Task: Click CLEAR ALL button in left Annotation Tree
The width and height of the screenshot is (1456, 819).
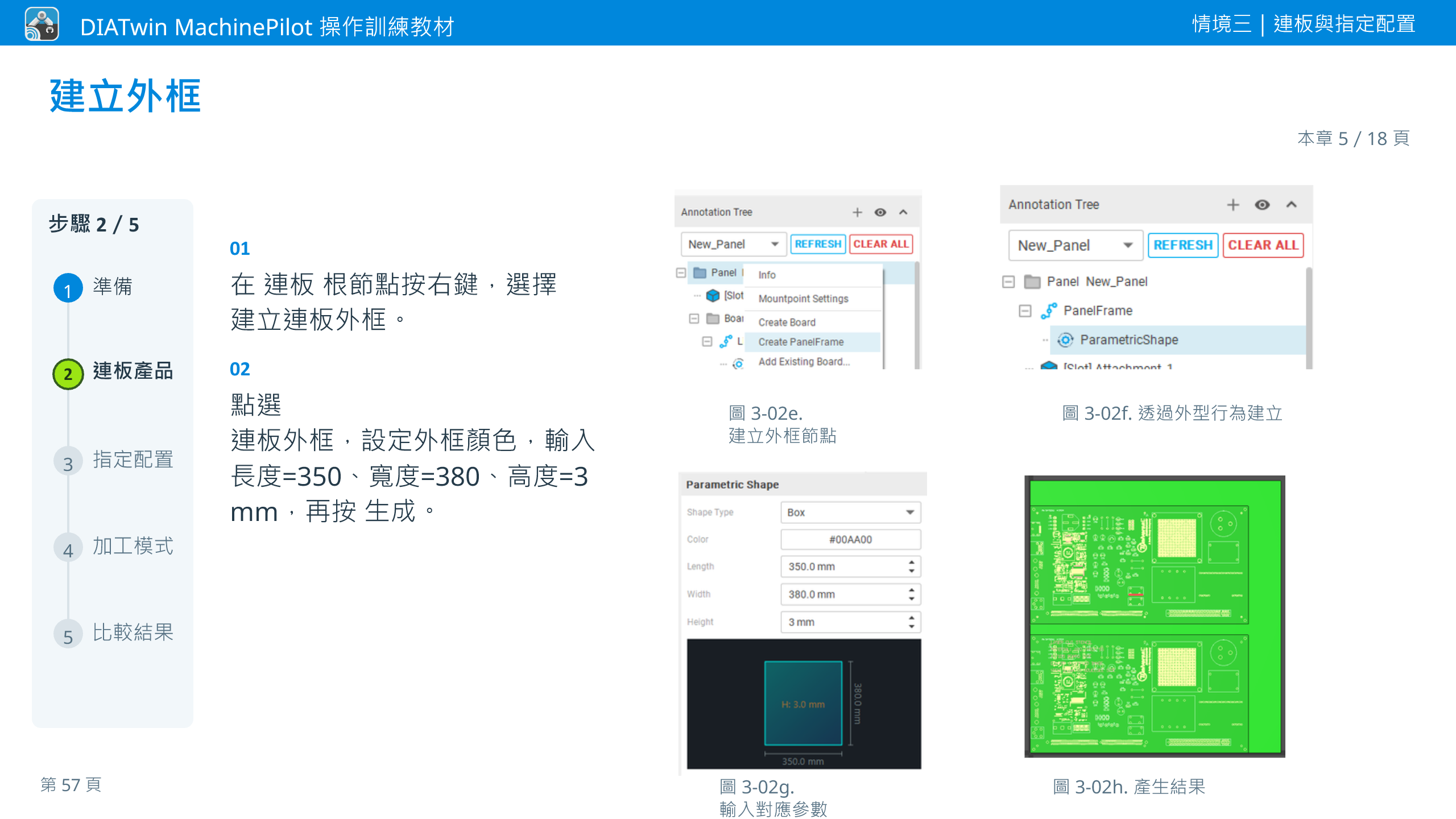Action: (x=881, y=244)
